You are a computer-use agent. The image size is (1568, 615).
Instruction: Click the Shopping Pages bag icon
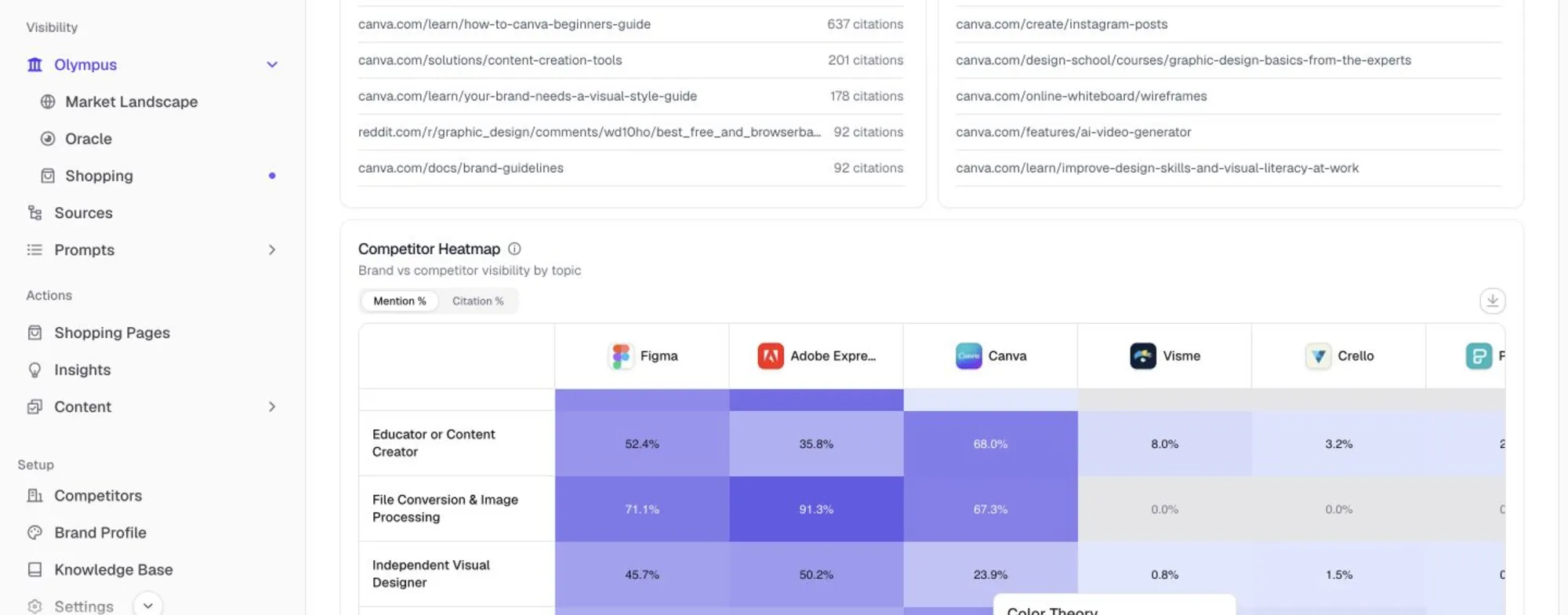pyautogui.click(x=34, y=333)
